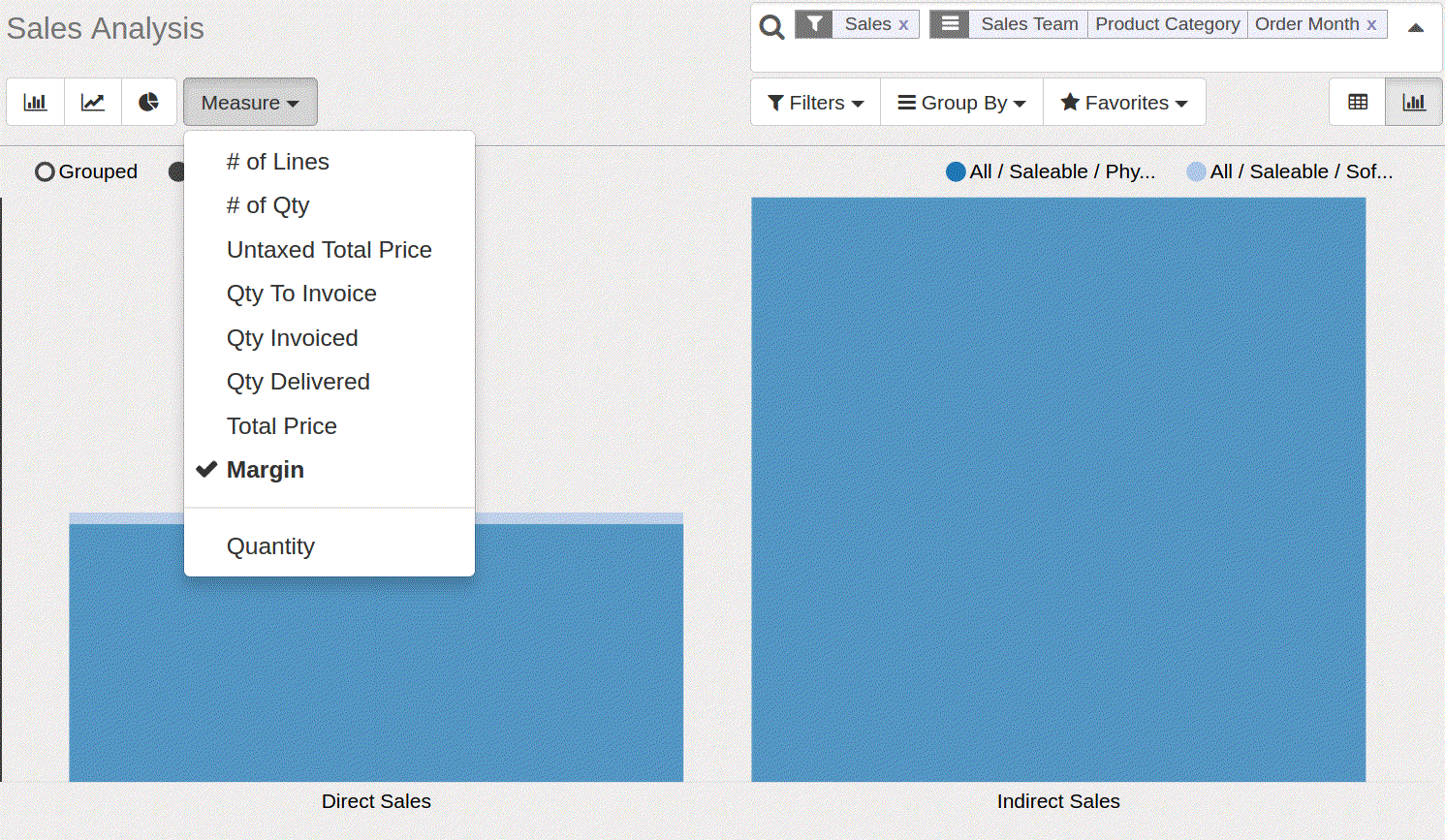Select the Untaxed Total Price measure
The height and width of the screenshot is (840, 1445).
click(330, 250)
